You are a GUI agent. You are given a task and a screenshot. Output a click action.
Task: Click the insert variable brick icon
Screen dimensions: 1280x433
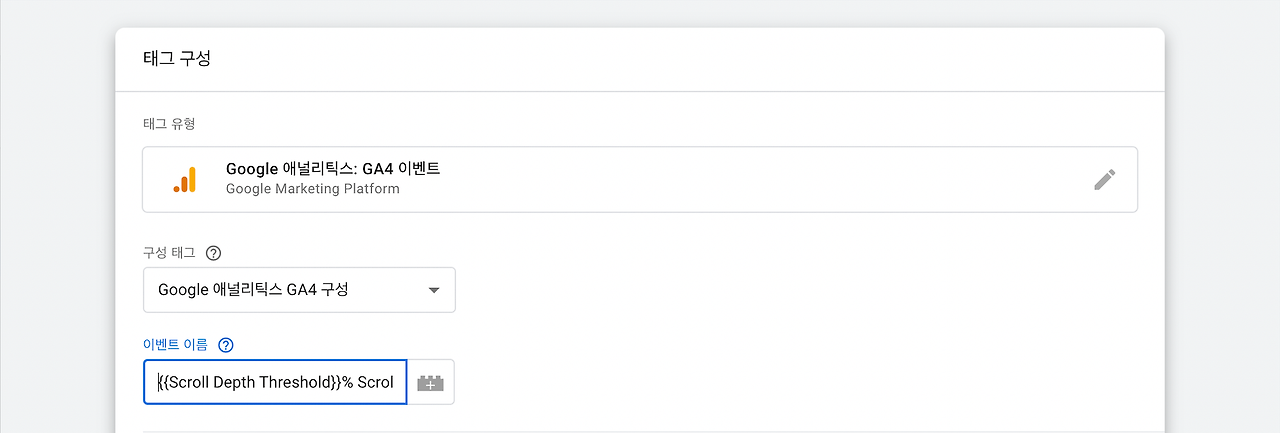point(431,383)
